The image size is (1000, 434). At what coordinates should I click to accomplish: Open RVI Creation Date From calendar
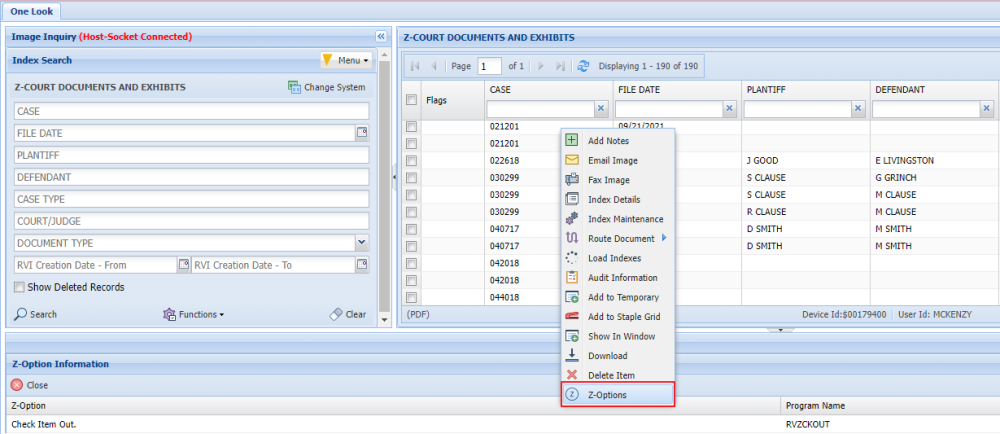pyautogui.click(x=183, y=264)
